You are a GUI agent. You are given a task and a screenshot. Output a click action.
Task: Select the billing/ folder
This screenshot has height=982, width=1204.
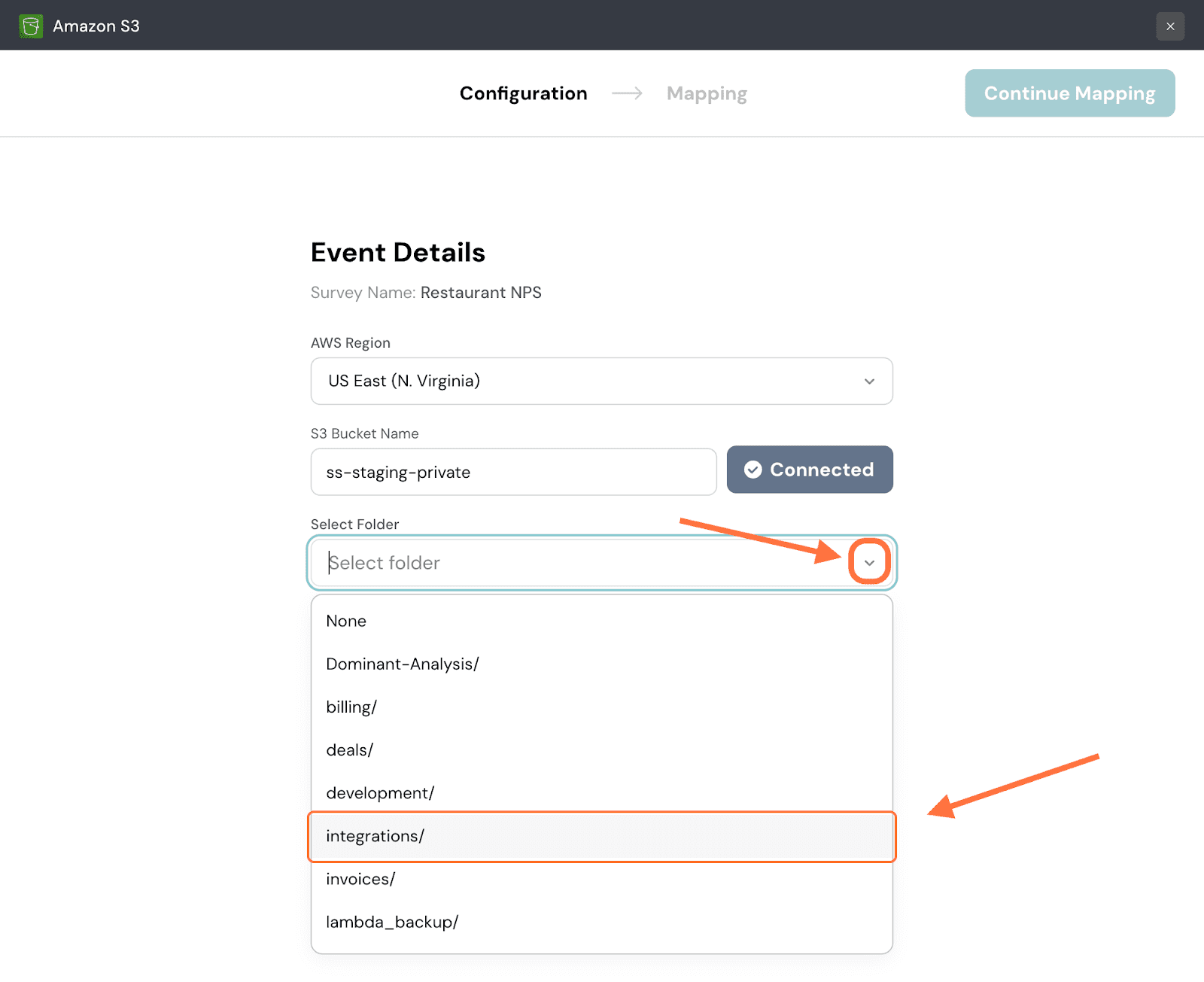coord(351,707)
